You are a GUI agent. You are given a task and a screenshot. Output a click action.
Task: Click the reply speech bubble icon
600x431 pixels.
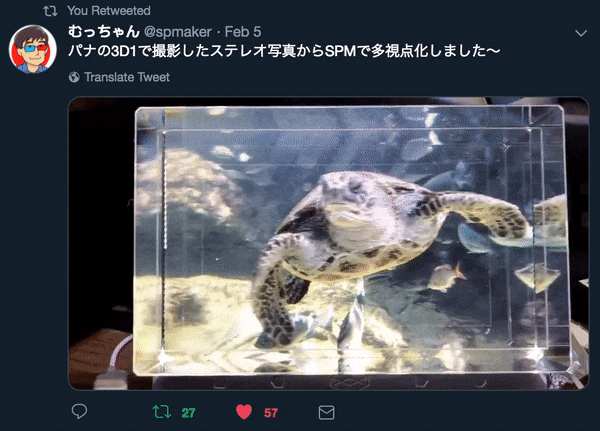pyautogui.click(x=79, y=412)
